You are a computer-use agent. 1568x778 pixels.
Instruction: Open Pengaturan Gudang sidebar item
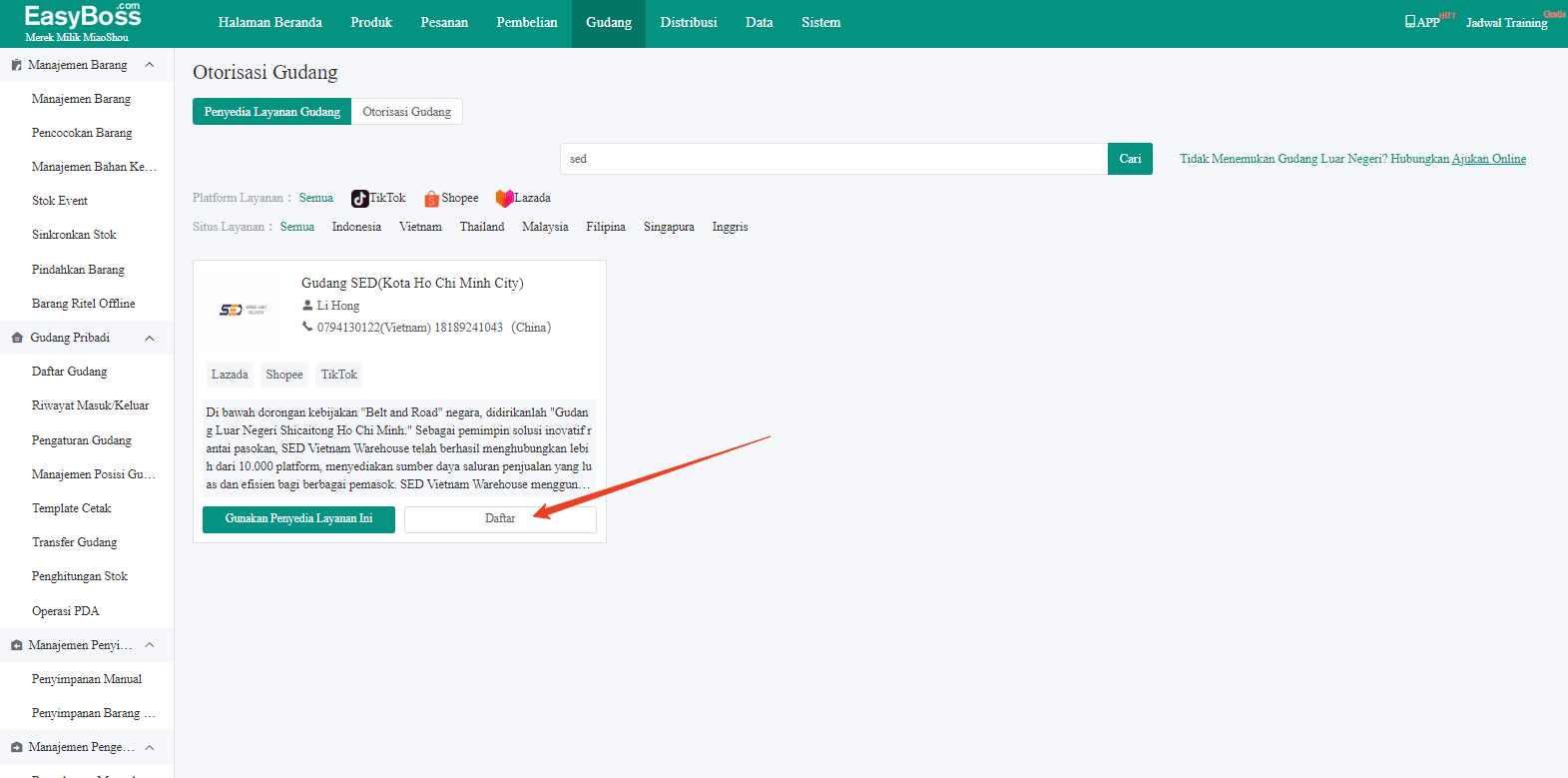(81, 440)
